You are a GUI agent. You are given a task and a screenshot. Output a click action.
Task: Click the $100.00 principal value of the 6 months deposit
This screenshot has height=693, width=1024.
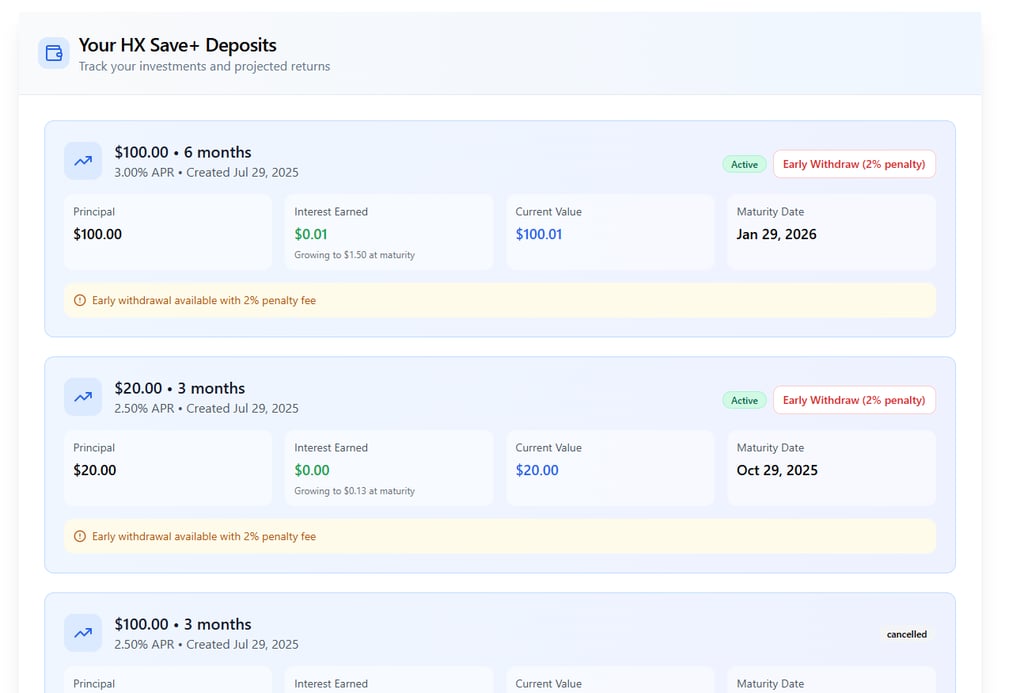click(97, 234)
